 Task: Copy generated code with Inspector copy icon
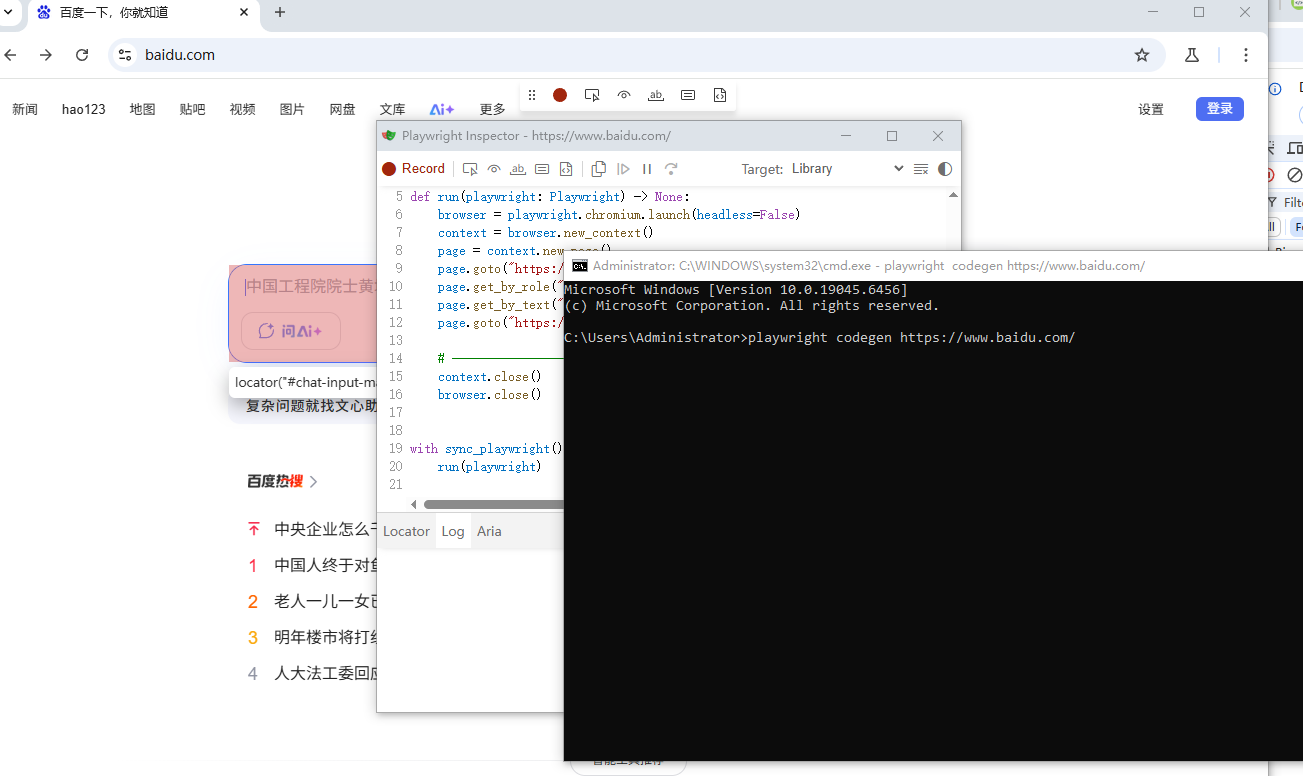(599, 169)
